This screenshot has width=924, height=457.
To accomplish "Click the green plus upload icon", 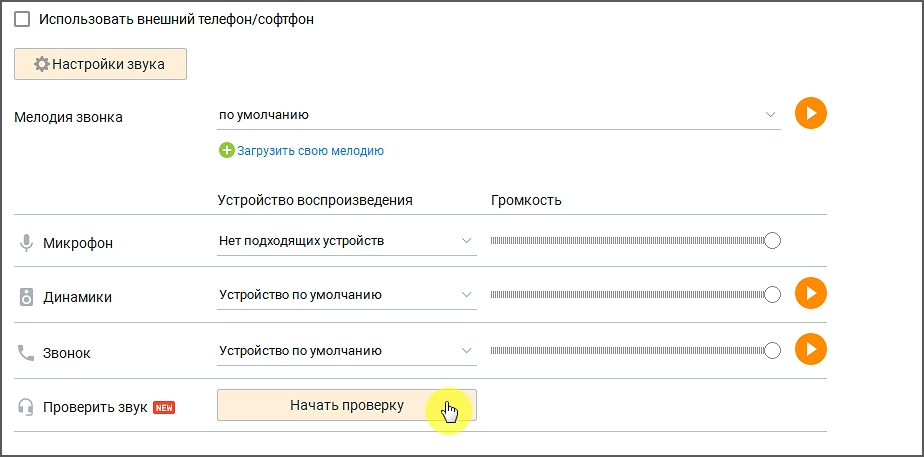I will 226,151.
